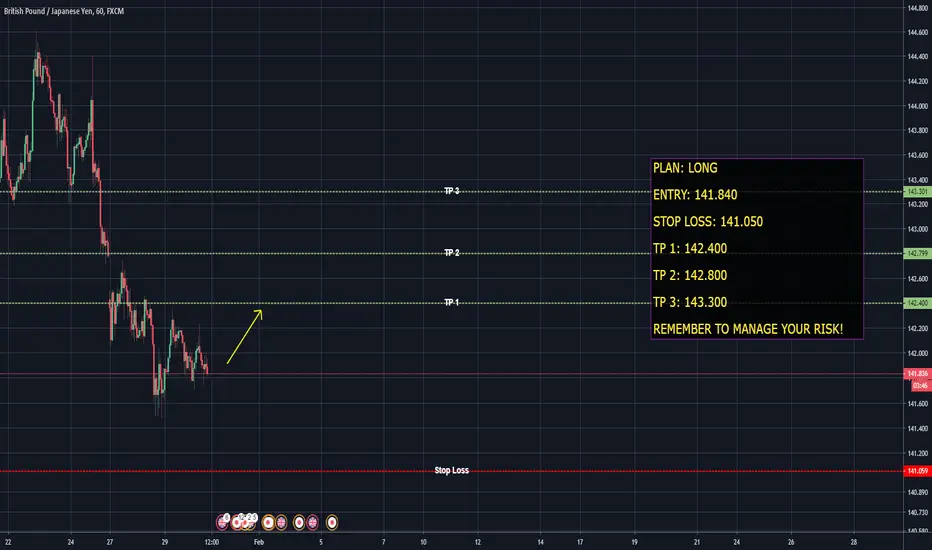
Task: Click the 12:00 label on time axis
Action: pos(212,542)
